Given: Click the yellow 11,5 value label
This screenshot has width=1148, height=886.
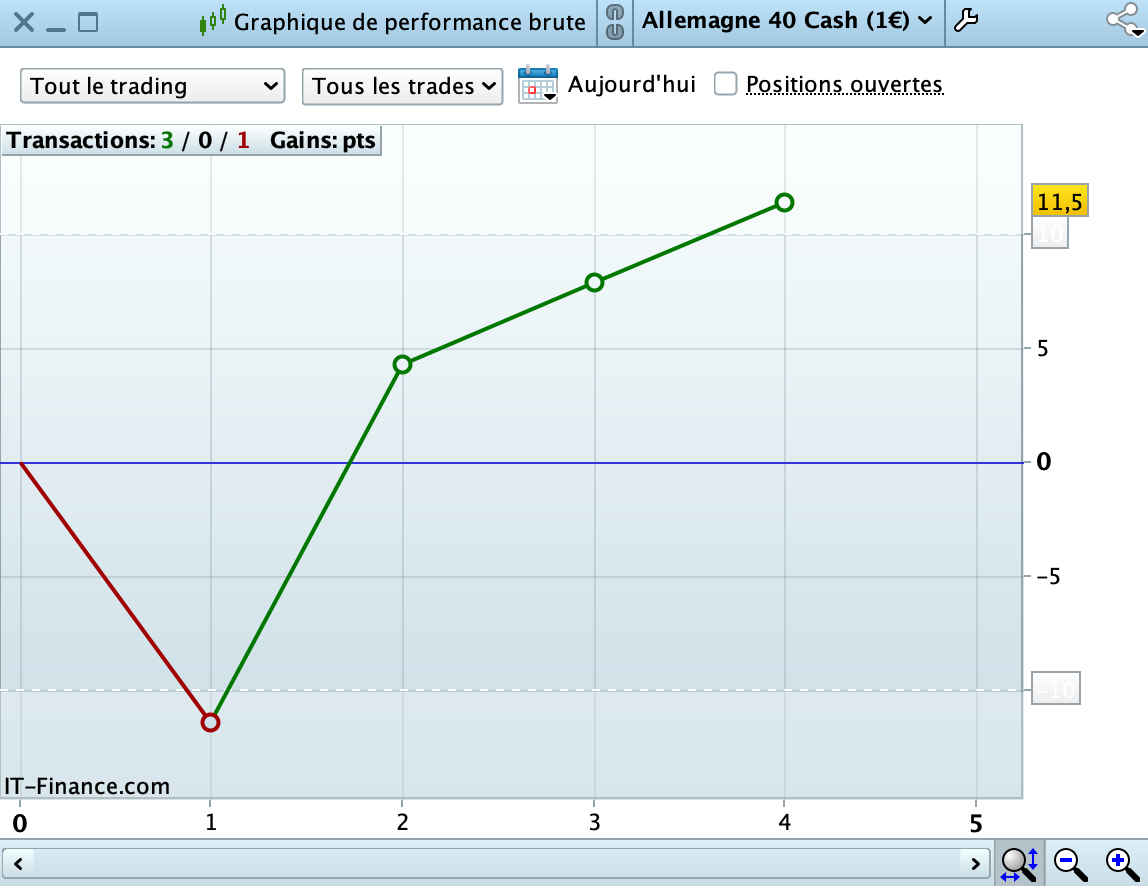Looking at the screenshot, I should (1059, 201).
